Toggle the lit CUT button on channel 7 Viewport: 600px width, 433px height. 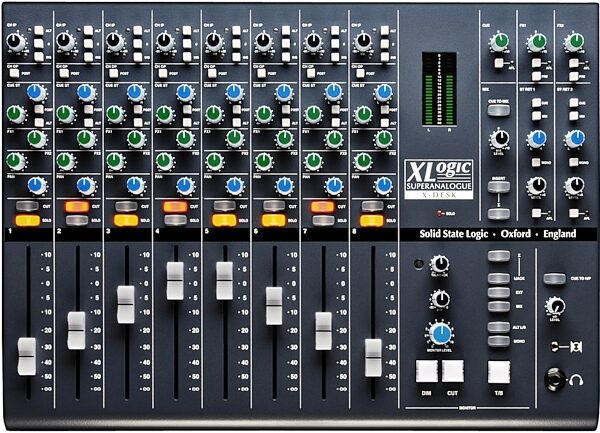pos(323,207)
